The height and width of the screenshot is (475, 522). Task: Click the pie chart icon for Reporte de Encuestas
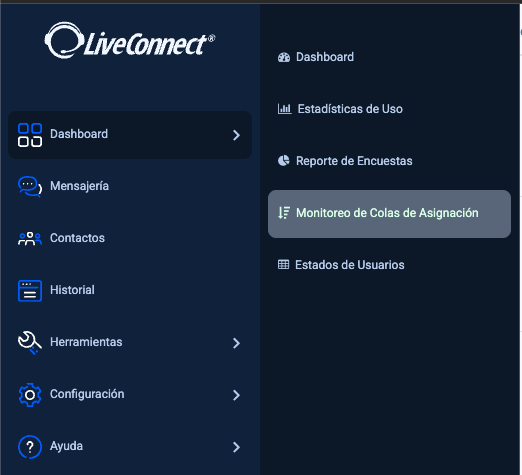coord(284,161)
